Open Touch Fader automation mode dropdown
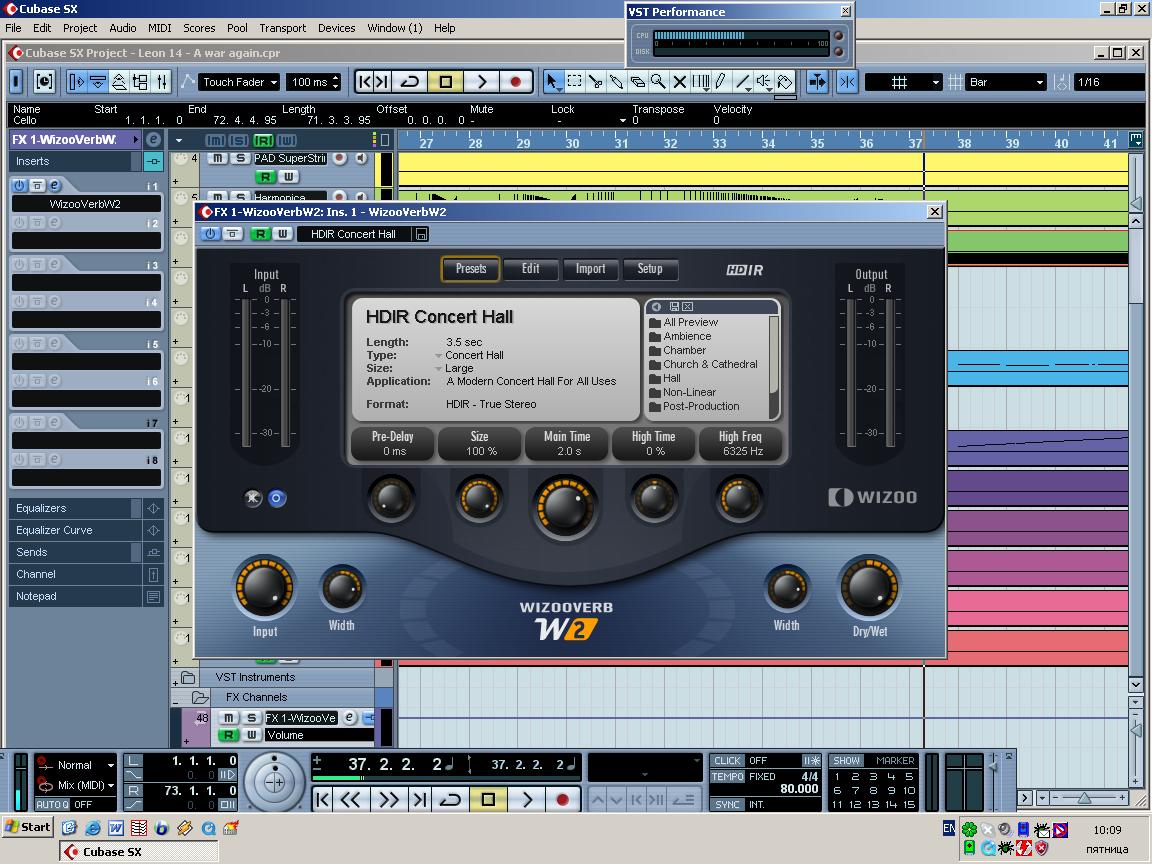The image size is (1152, 864). point(240,82)
